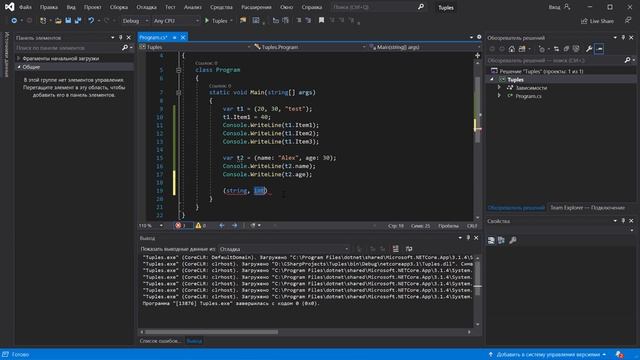The image size is (640, 360).
Task: Switch to Team Explorer tab
Action: [587, 208]
